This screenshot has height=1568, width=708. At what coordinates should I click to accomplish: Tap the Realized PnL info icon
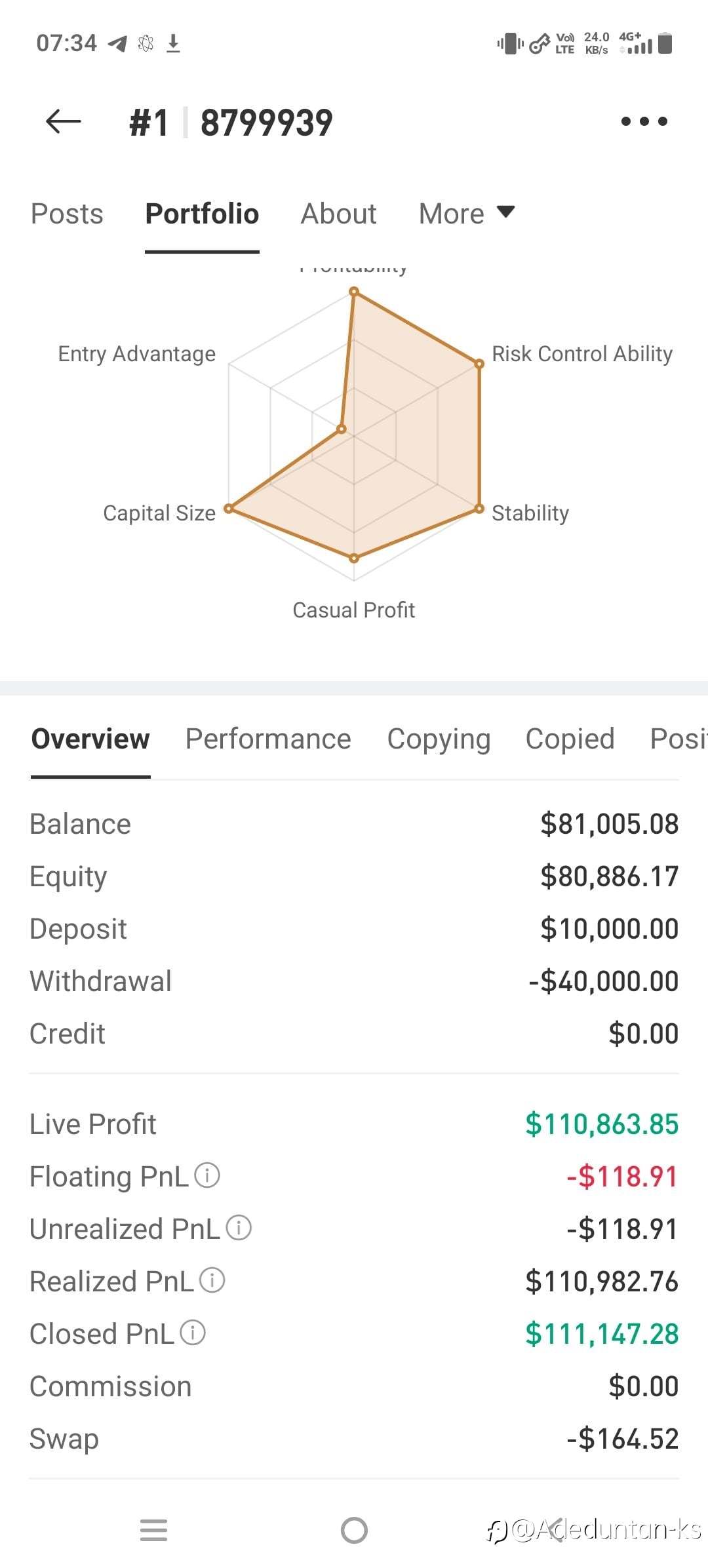click(212, 1280)
